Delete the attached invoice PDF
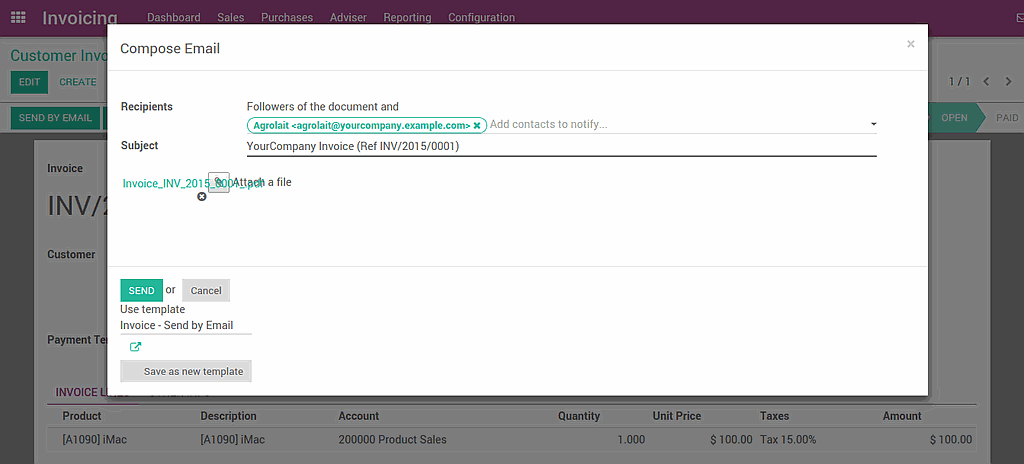This screenshot has height=464, width=1024. coord(202,197)
